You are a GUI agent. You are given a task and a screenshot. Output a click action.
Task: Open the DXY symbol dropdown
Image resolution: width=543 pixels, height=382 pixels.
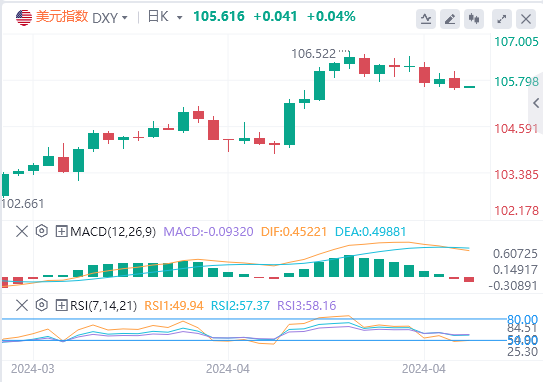110,18
